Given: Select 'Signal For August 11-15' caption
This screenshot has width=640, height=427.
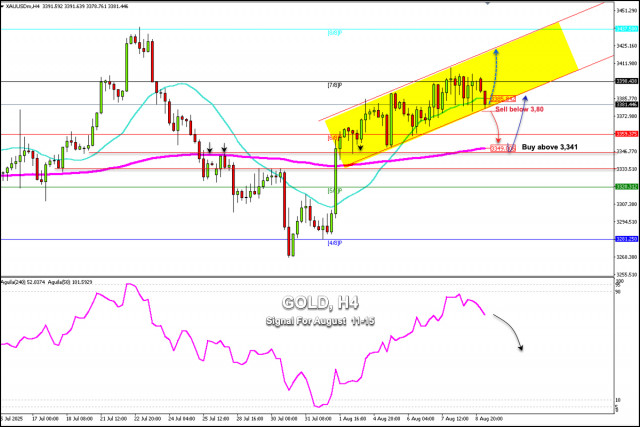Looking at the screenshot, I should click(x=320, y=321).
